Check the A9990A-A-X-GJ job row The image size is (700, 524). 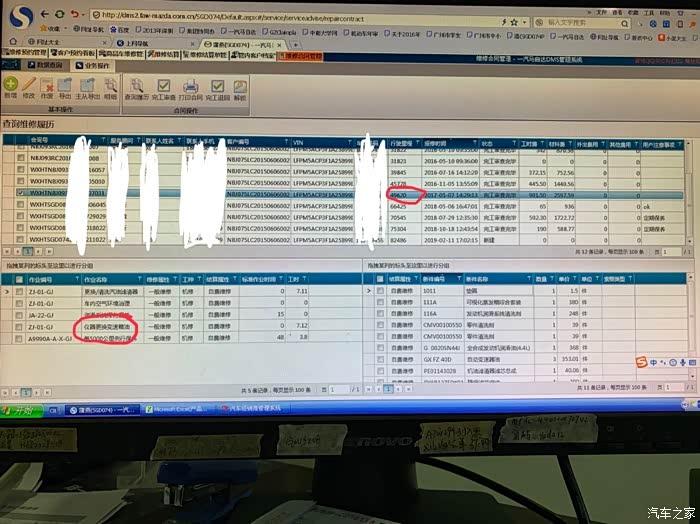coord(19,339)
